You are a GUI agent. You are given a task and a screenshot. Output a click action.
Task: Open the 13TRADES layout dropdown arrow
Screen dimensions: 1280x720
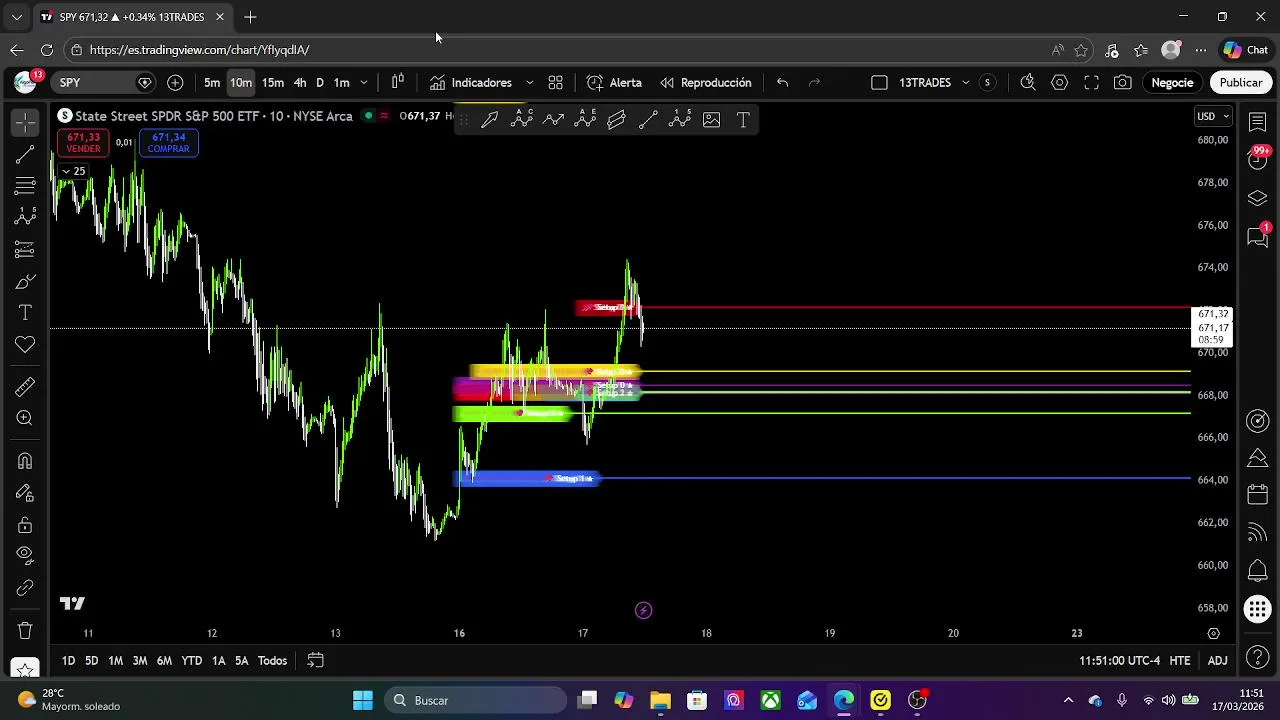tap(965, 82)
